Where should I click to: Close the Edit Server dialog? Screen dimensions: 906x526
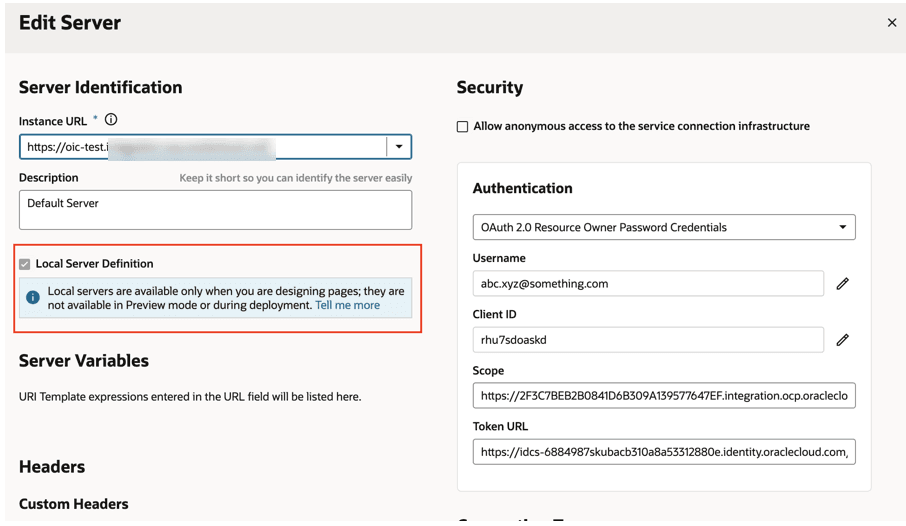coord(892,23)
